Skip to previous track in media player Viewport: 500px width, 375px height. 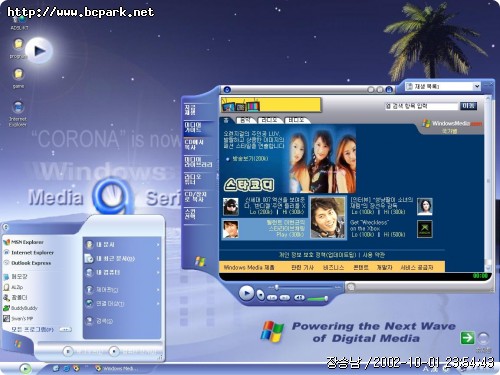tap(272, 298)
